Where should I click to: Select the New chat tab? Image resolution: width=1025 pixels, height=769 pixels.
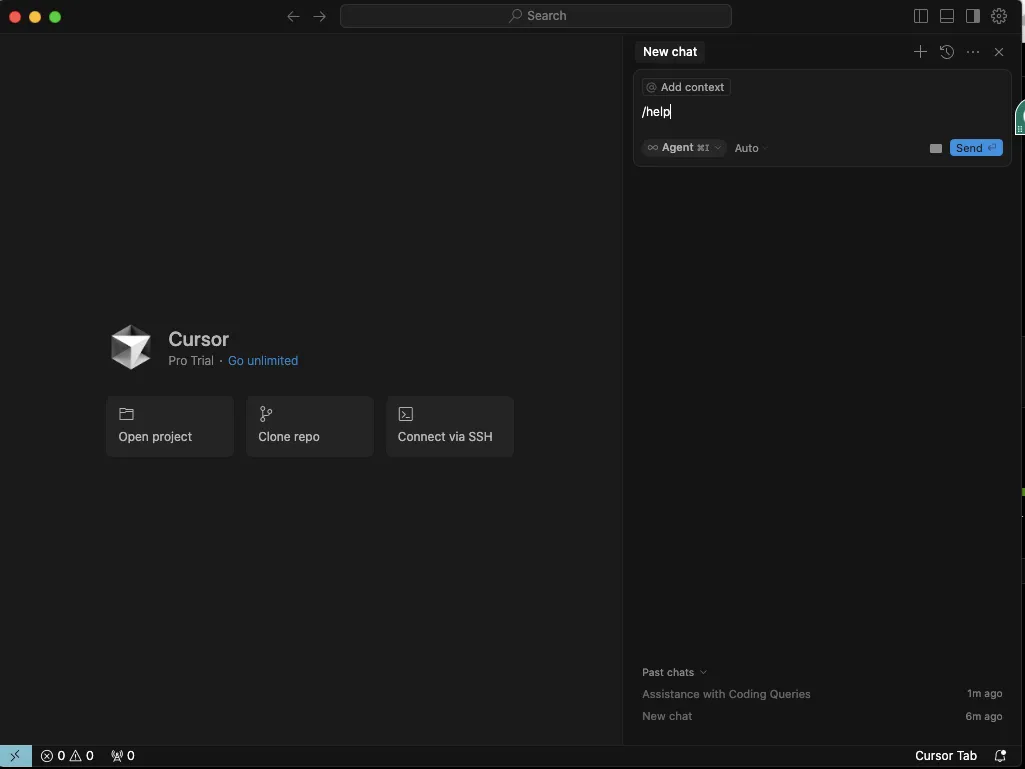click(669, 52)
